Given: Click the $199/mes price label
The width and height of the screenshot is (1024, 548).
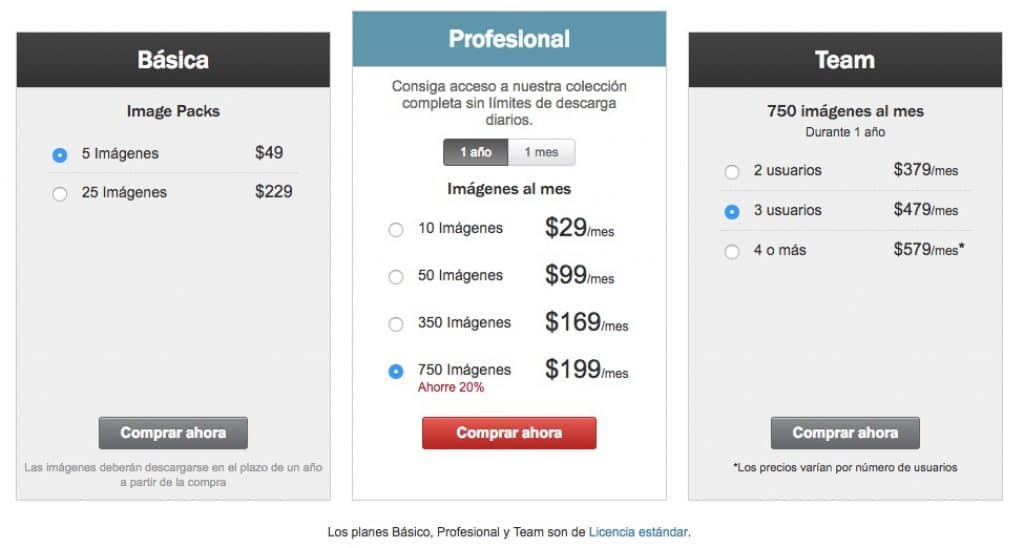Looking at the screenshot, I should [x=586, y=370].
